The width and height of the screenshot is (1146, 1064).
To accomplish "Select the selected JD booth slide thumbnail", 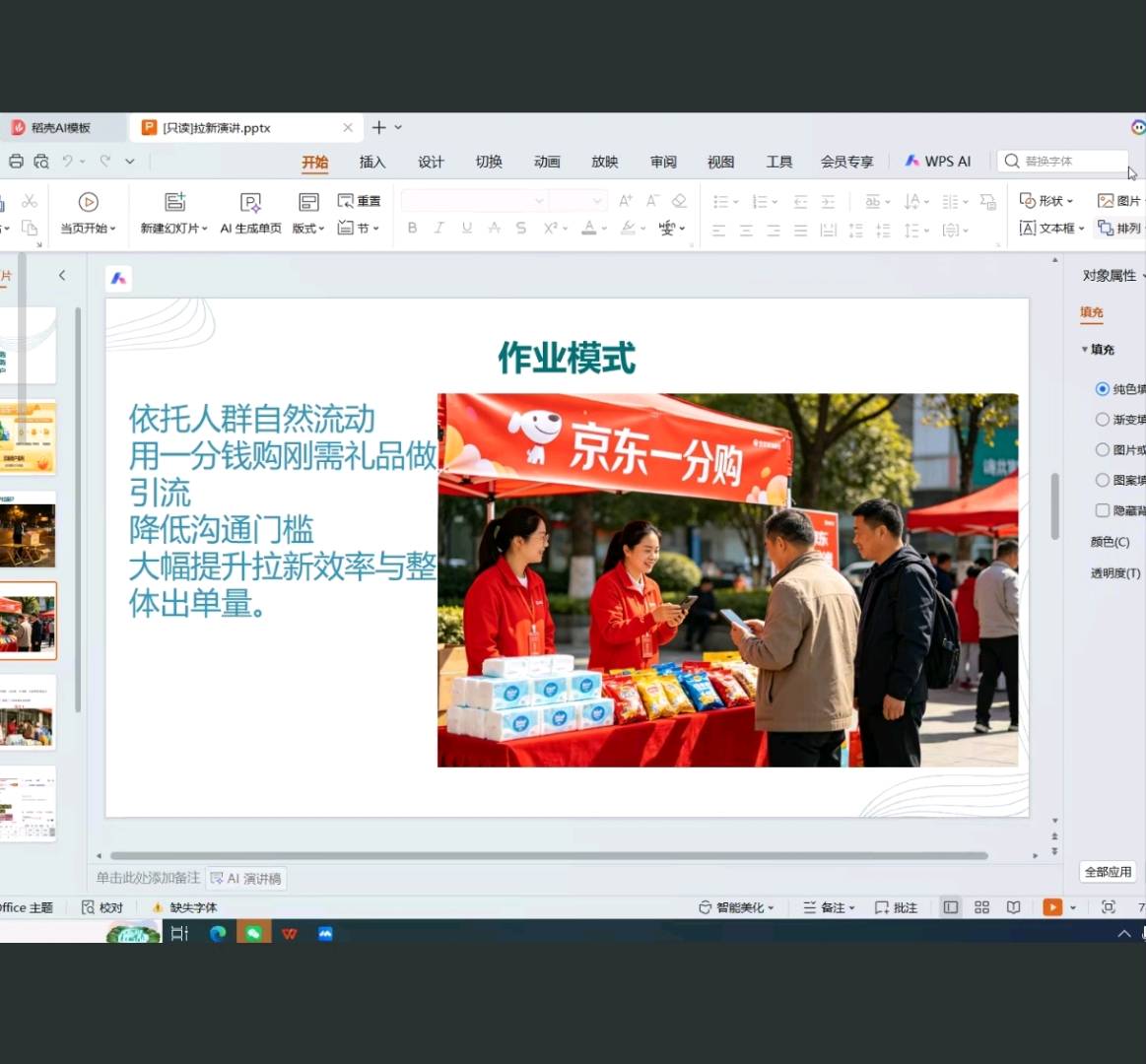I will tap(27, 621).
